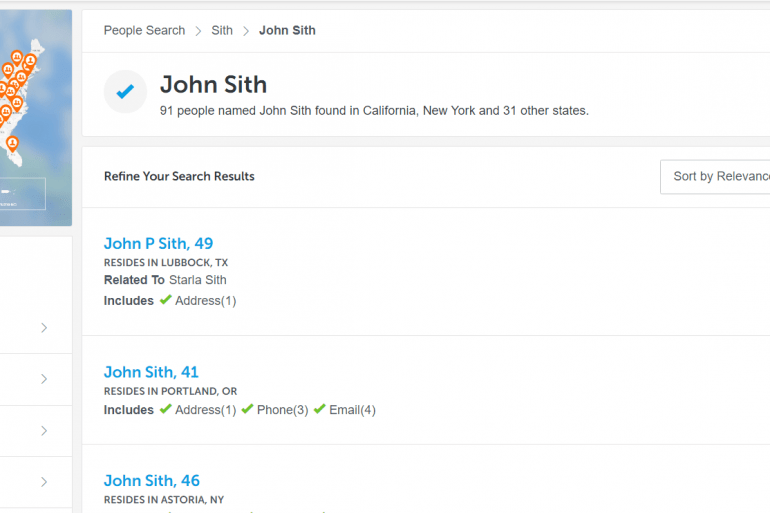Click the blue verified checkmark beside John Sith
This screenshot has width=770, height=513.
(x=125, y=92)
